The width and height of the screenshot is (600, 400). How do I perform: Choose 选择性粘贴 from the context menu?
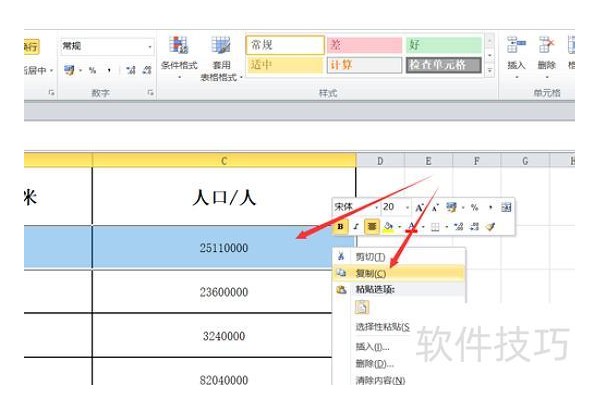click(383, 327)
